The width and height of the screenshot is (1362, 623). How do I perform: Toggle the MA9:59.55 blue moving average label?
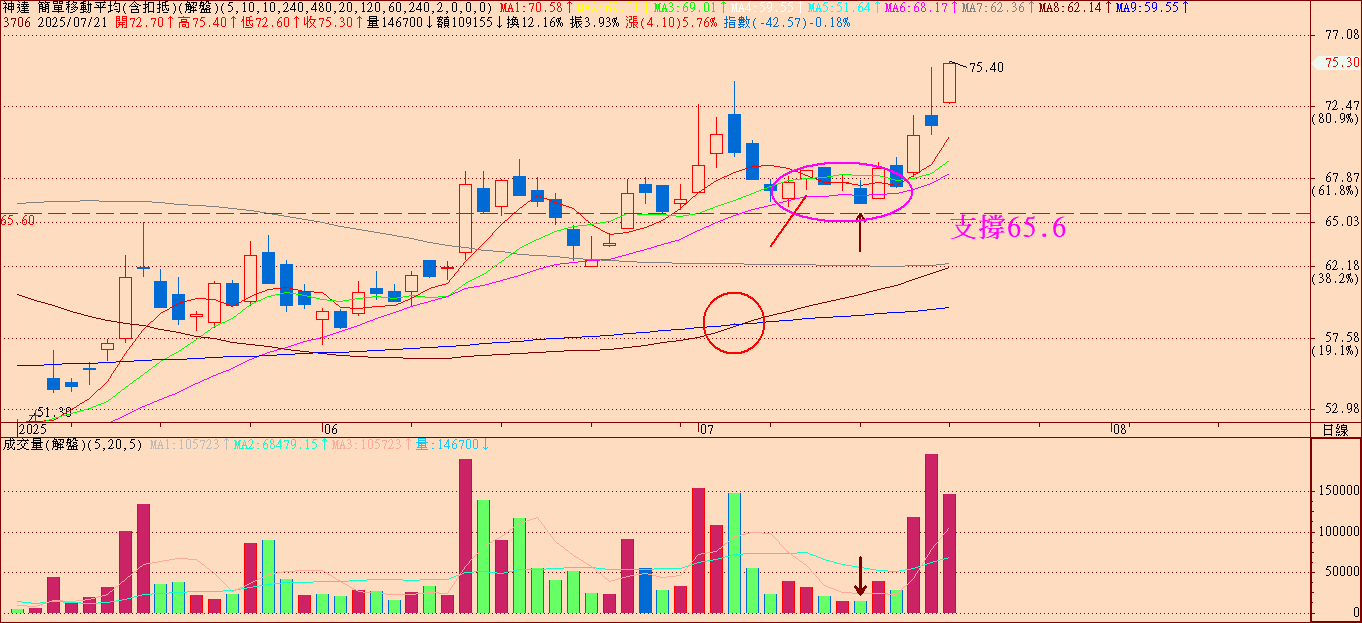(x=1151, y=8)
